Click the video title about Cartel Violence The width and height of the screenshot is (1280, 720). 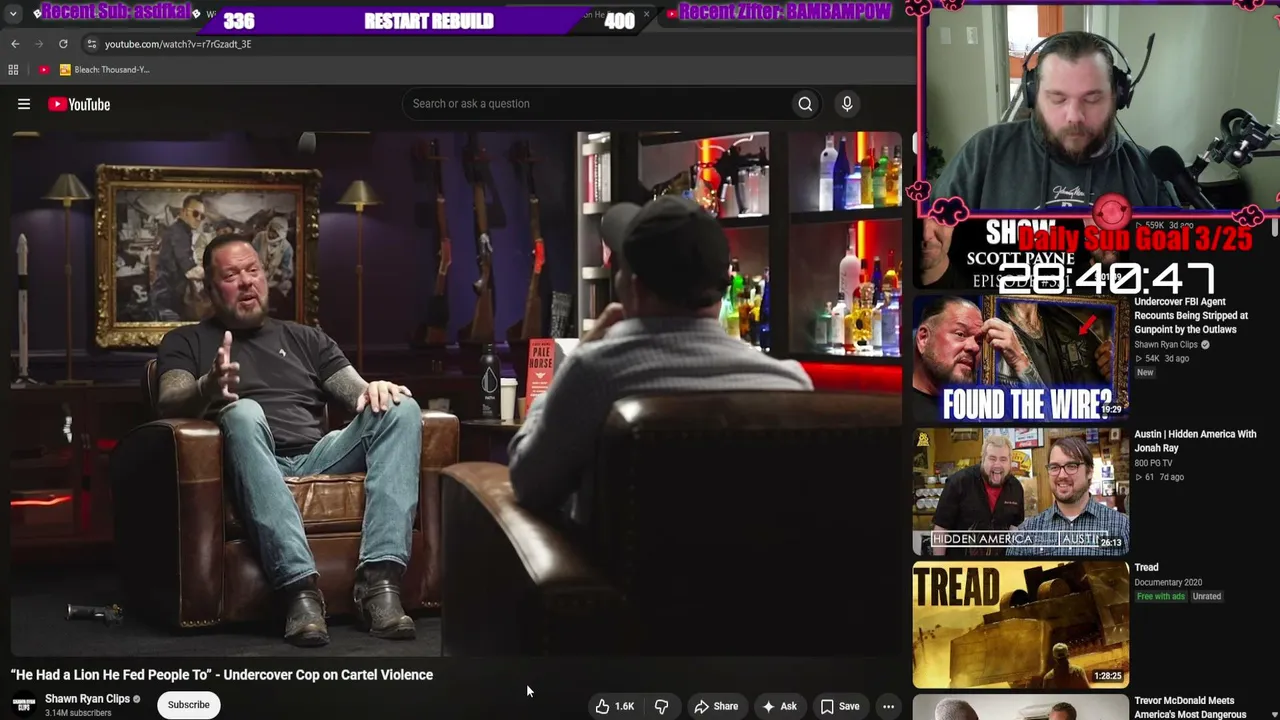pyautogui.click(x=222, y=675)
